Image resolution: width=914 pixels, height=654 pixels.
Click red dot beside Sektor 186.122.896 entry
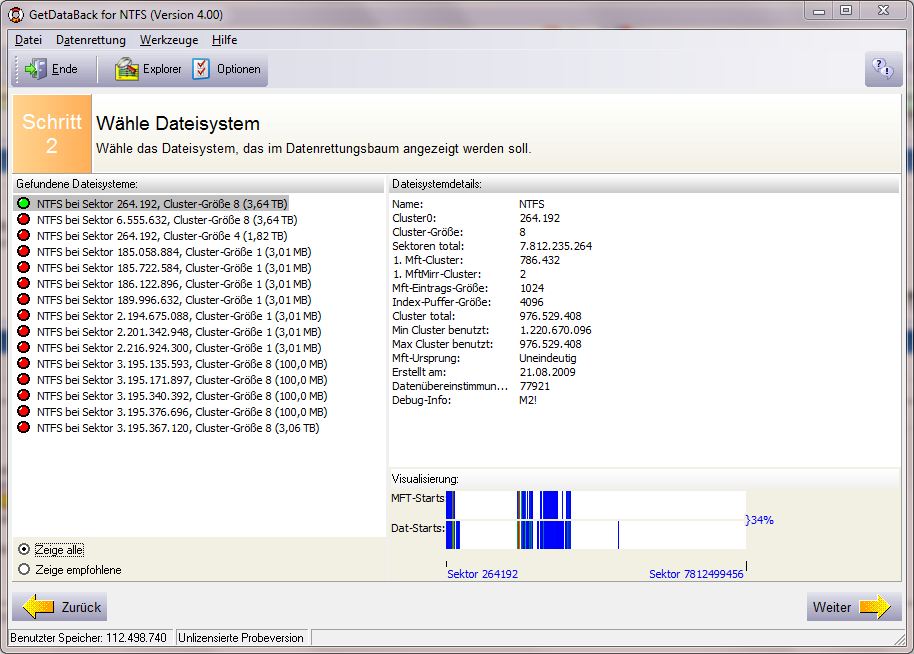(x=23, y=283)
